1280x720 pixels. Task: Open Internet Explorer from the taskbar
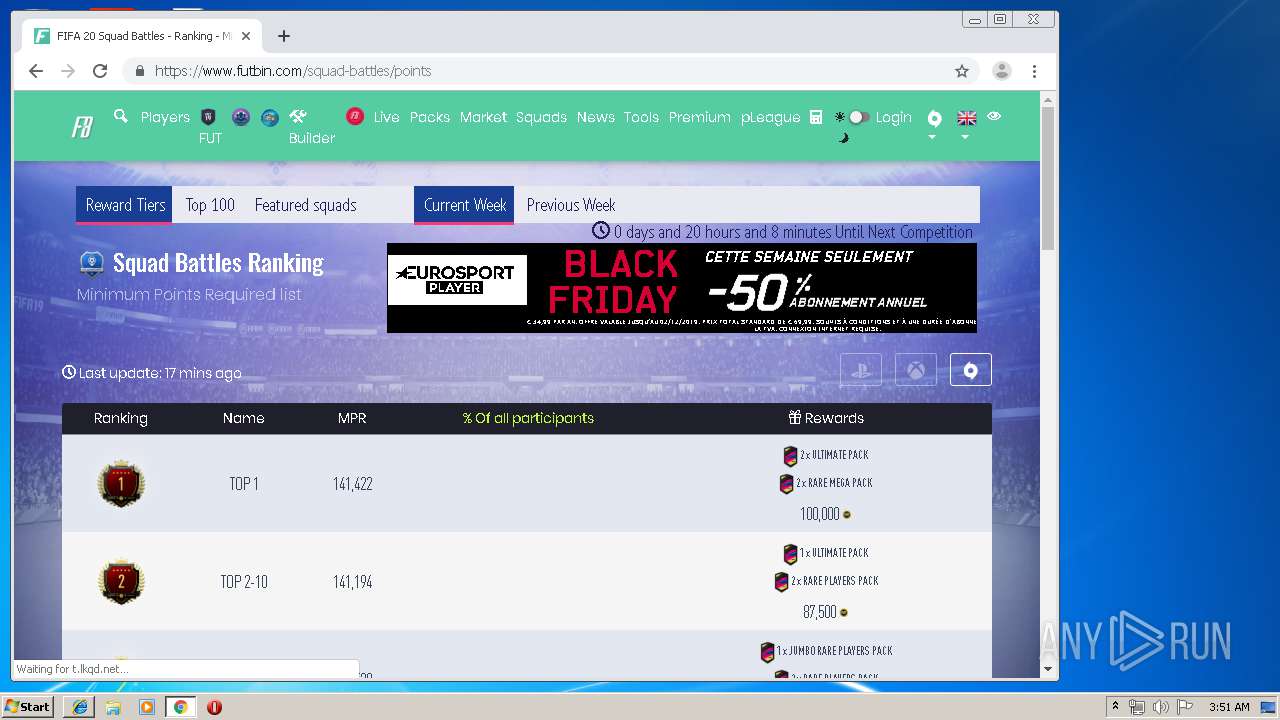point(80,706)
